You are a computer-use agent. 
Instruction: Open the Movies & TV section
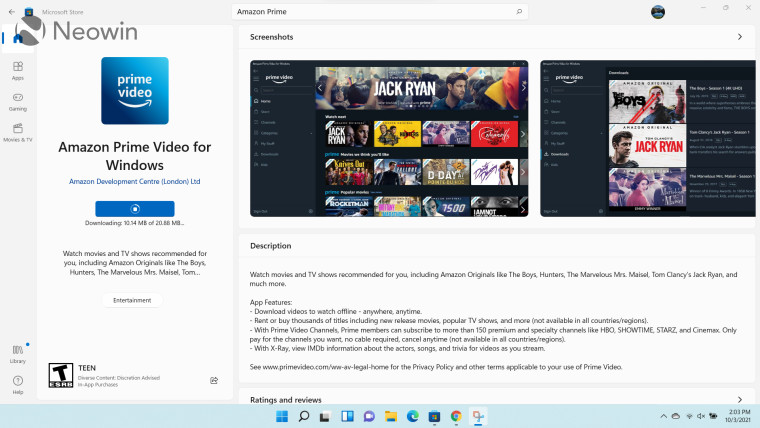click(x=18, y=132)
